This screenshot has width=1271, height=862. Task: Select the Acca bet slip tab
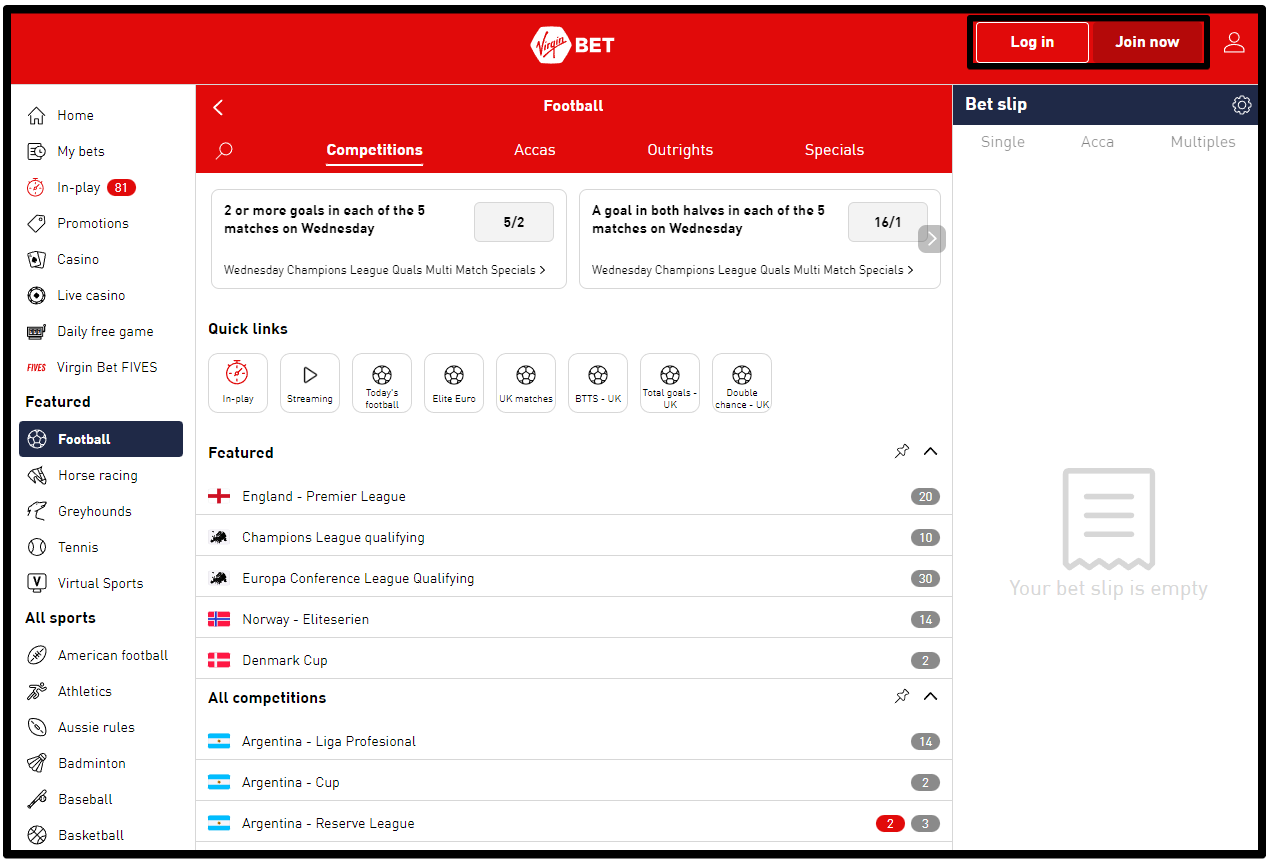[x=1097, y=142]
